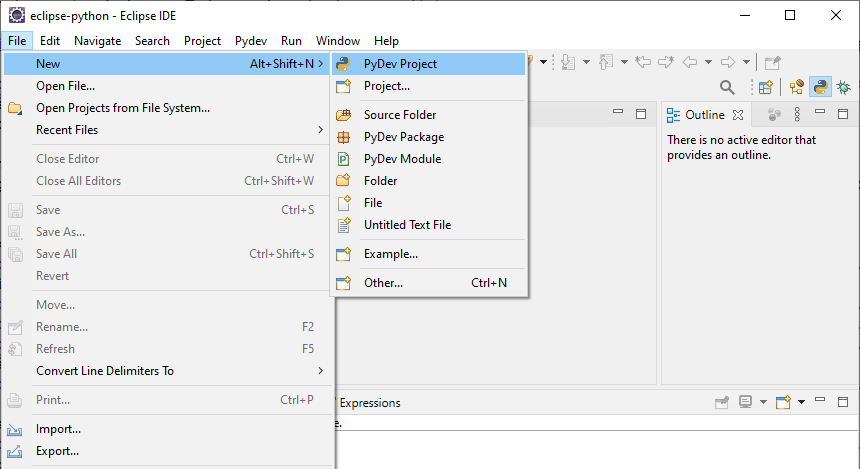
Task: Create a new PyDev Module
Action: coord(428,159)
